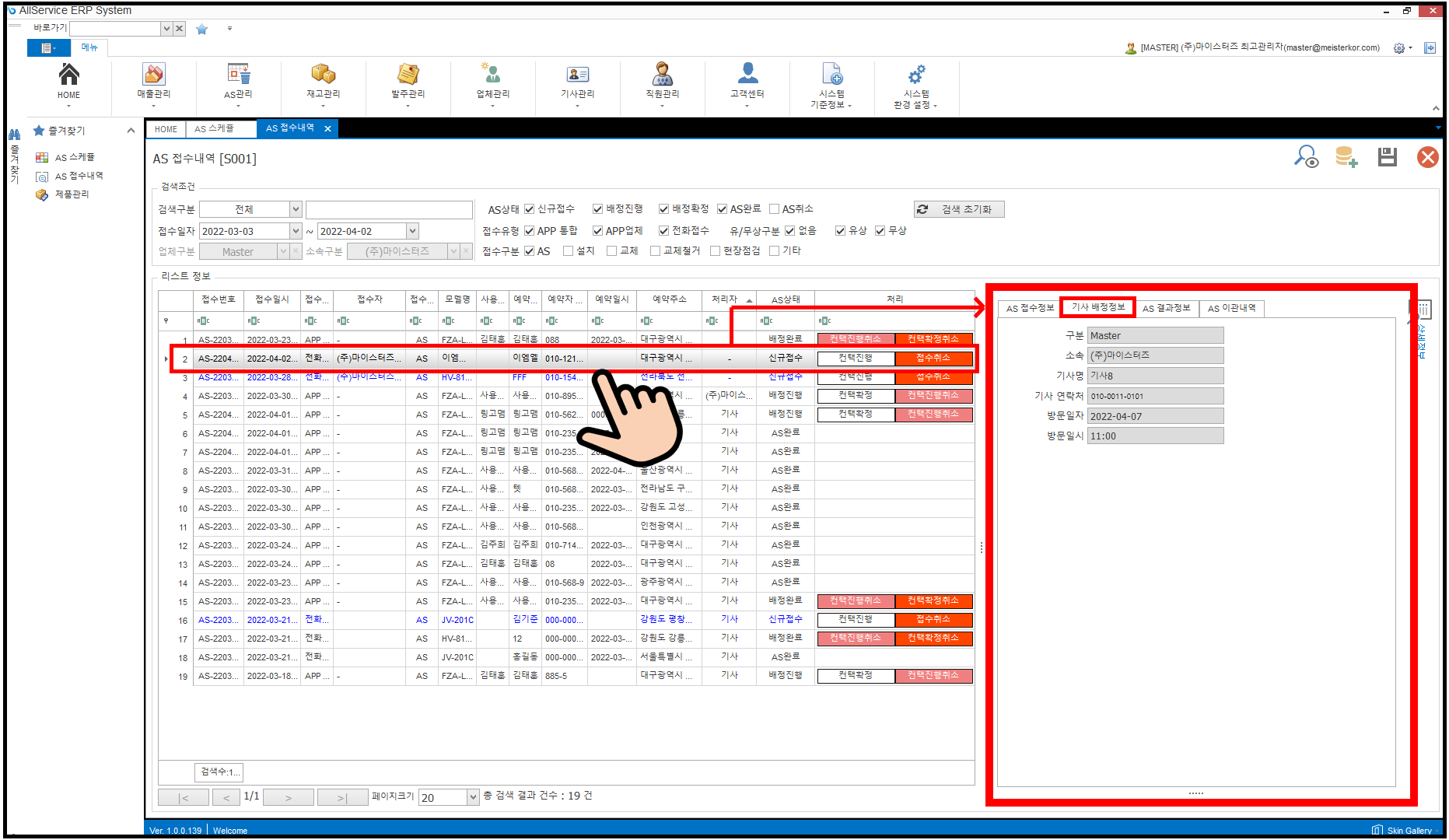Image resolution: width=1449 pixels, height=840 pixels.
Task: Open start date 2022-03-03 dropdown
Action: 296,231
